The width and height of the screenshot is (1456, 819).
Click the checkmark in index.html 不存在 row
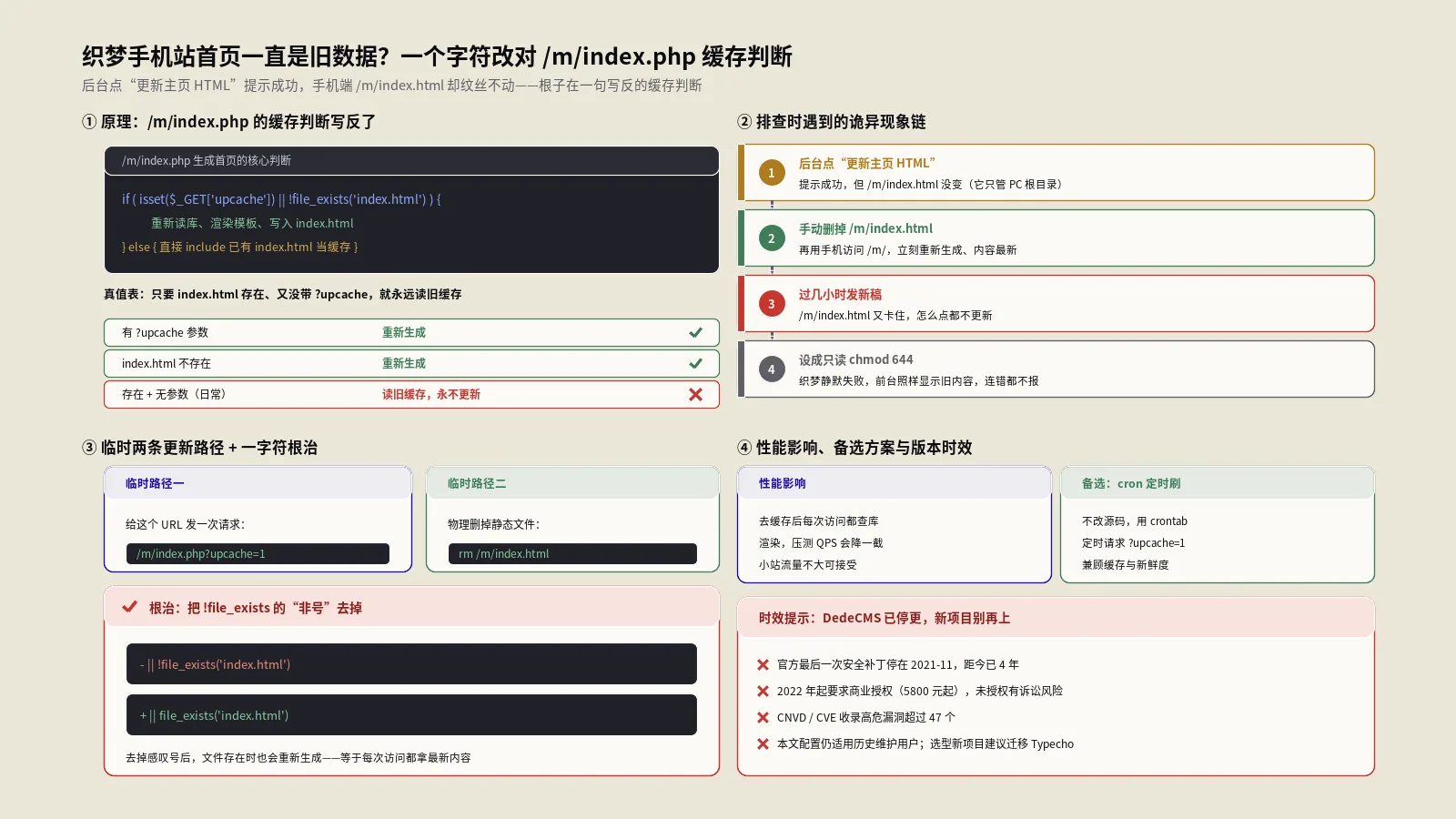pos(695,363)
